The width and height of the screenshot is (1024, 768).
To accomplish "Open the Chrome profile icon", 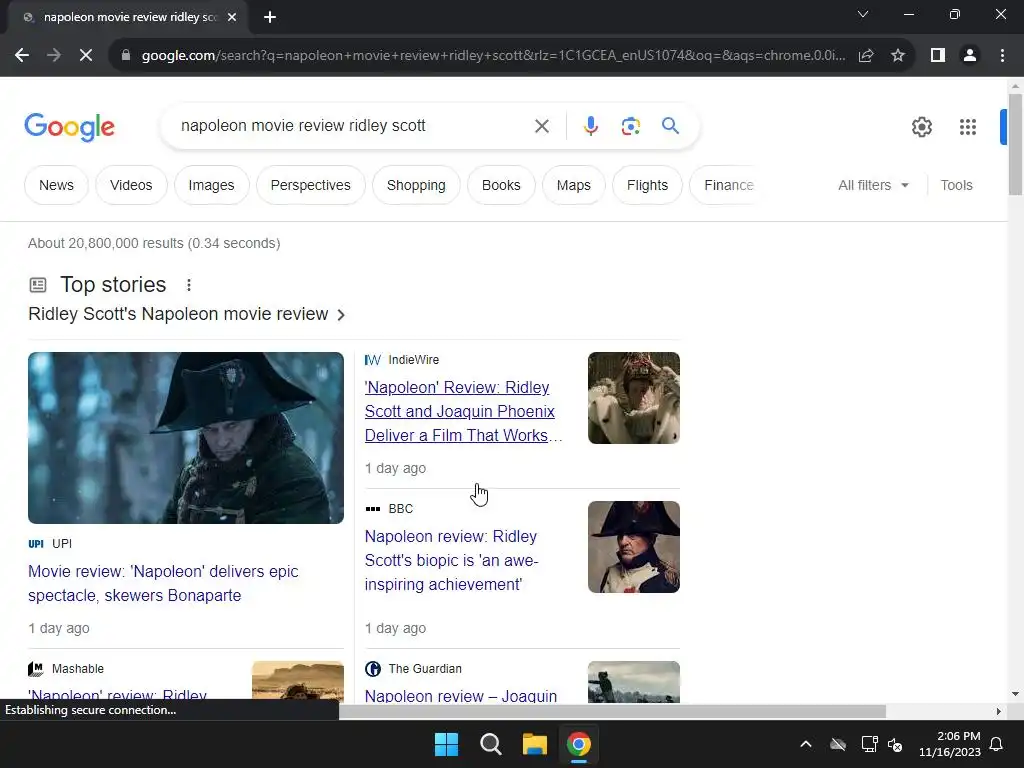I will [970, 56].
